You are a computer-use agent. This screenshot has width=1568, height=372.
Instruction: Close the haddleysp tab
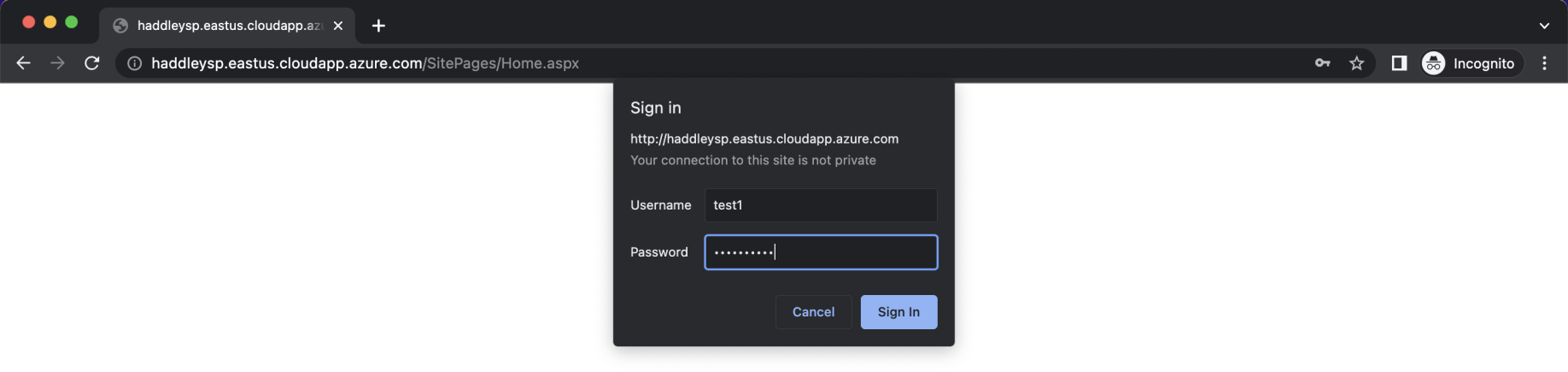[x=338, y=26]
